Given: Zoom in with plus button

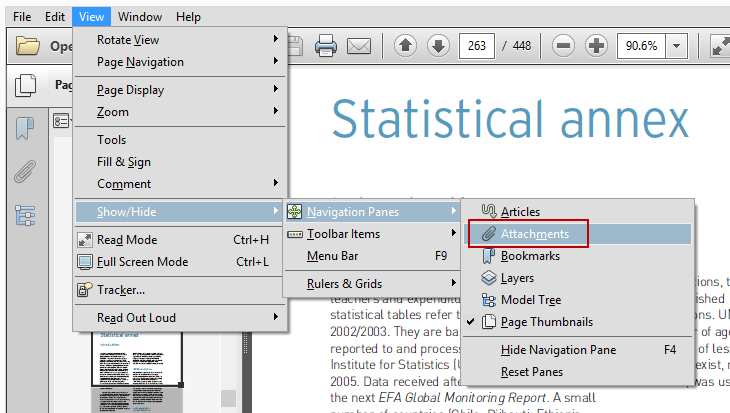Looking at the screenshot, I should tap(596, 46).
